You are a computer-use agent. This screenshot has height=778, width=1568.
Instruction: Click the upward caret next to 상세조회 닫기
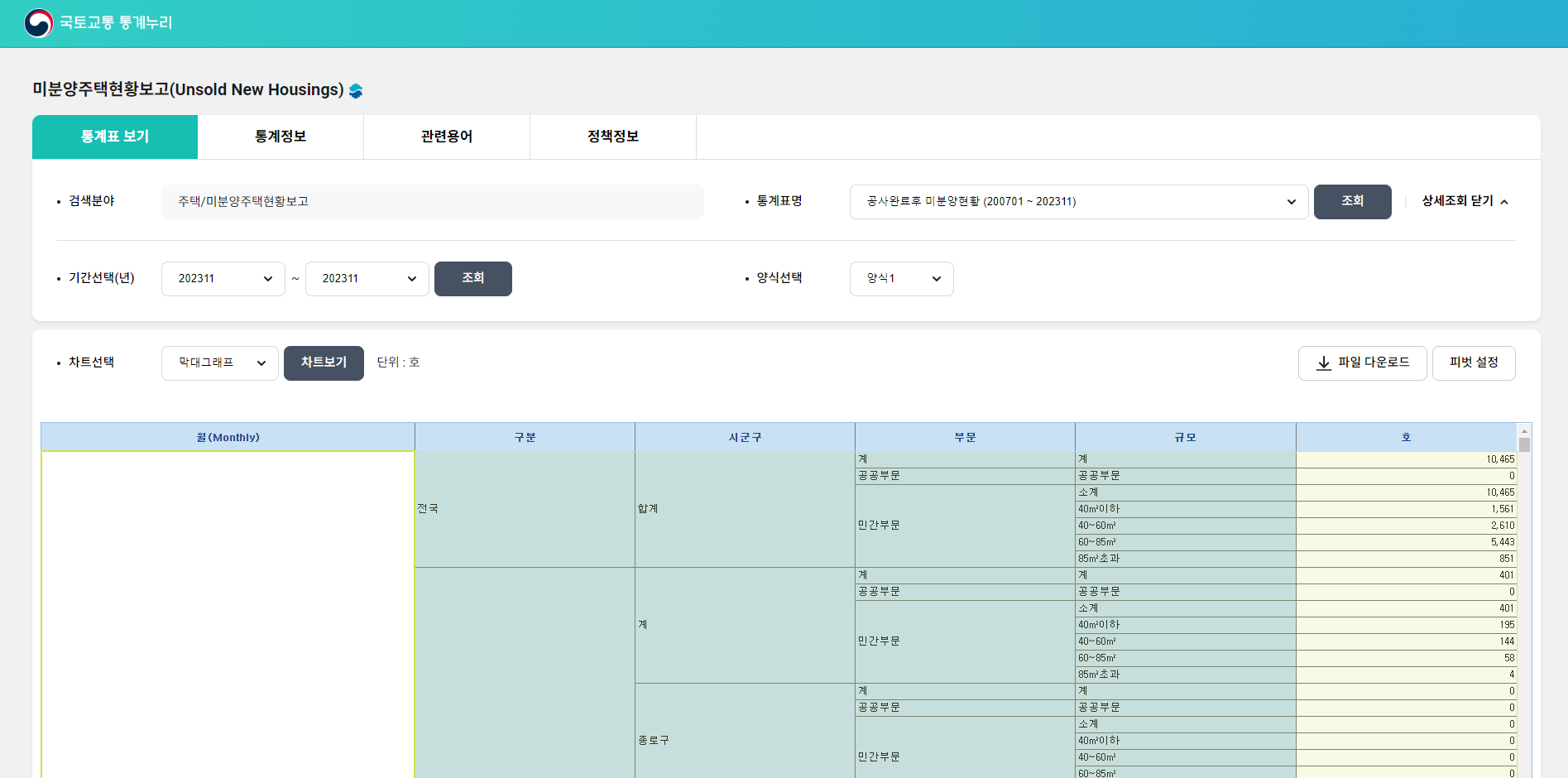tap(1505, 201)
